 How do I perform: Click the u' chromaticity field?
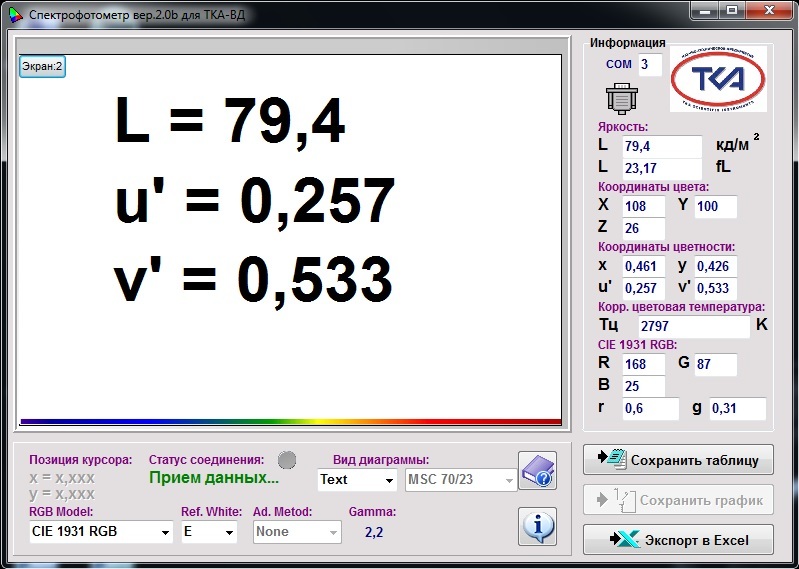click(x=643, y=288)
